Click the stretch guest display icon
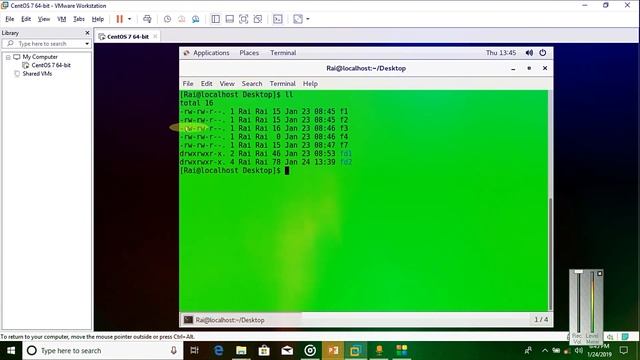This screenshot has height=360, width=640. [298, 19]
